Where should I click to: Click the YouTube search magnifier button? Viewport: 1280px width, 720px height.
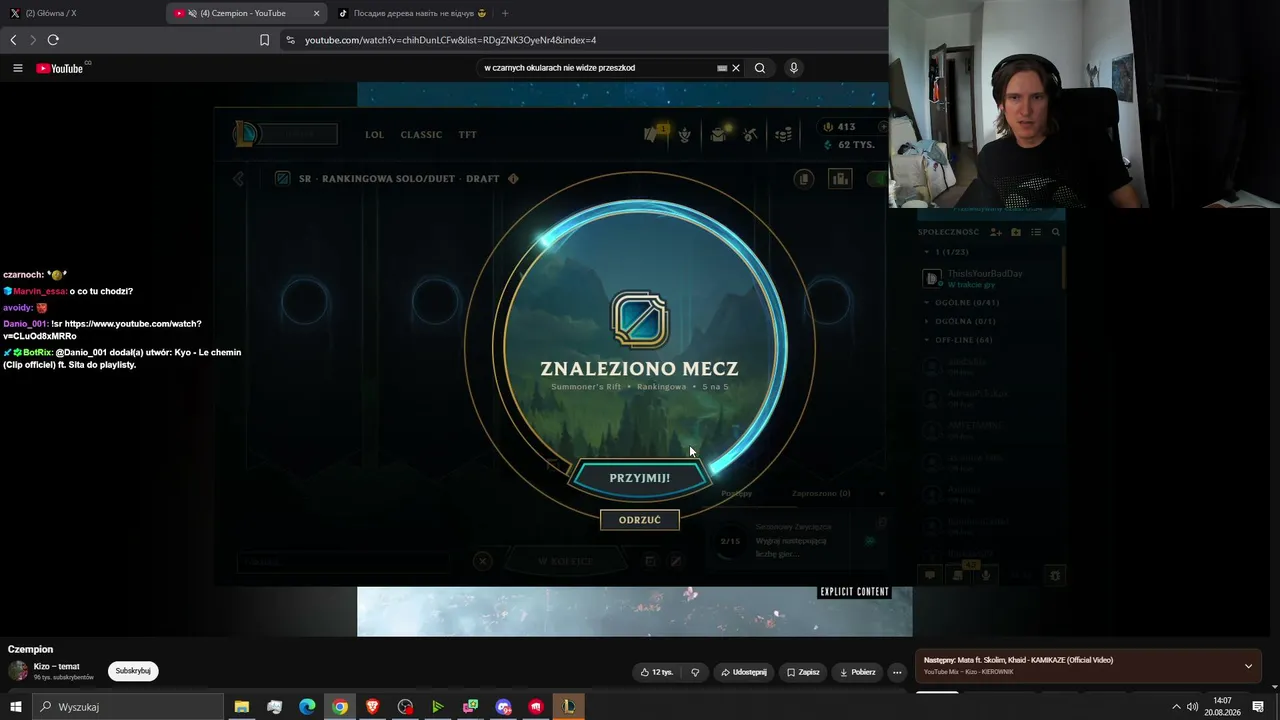[760, 68]
